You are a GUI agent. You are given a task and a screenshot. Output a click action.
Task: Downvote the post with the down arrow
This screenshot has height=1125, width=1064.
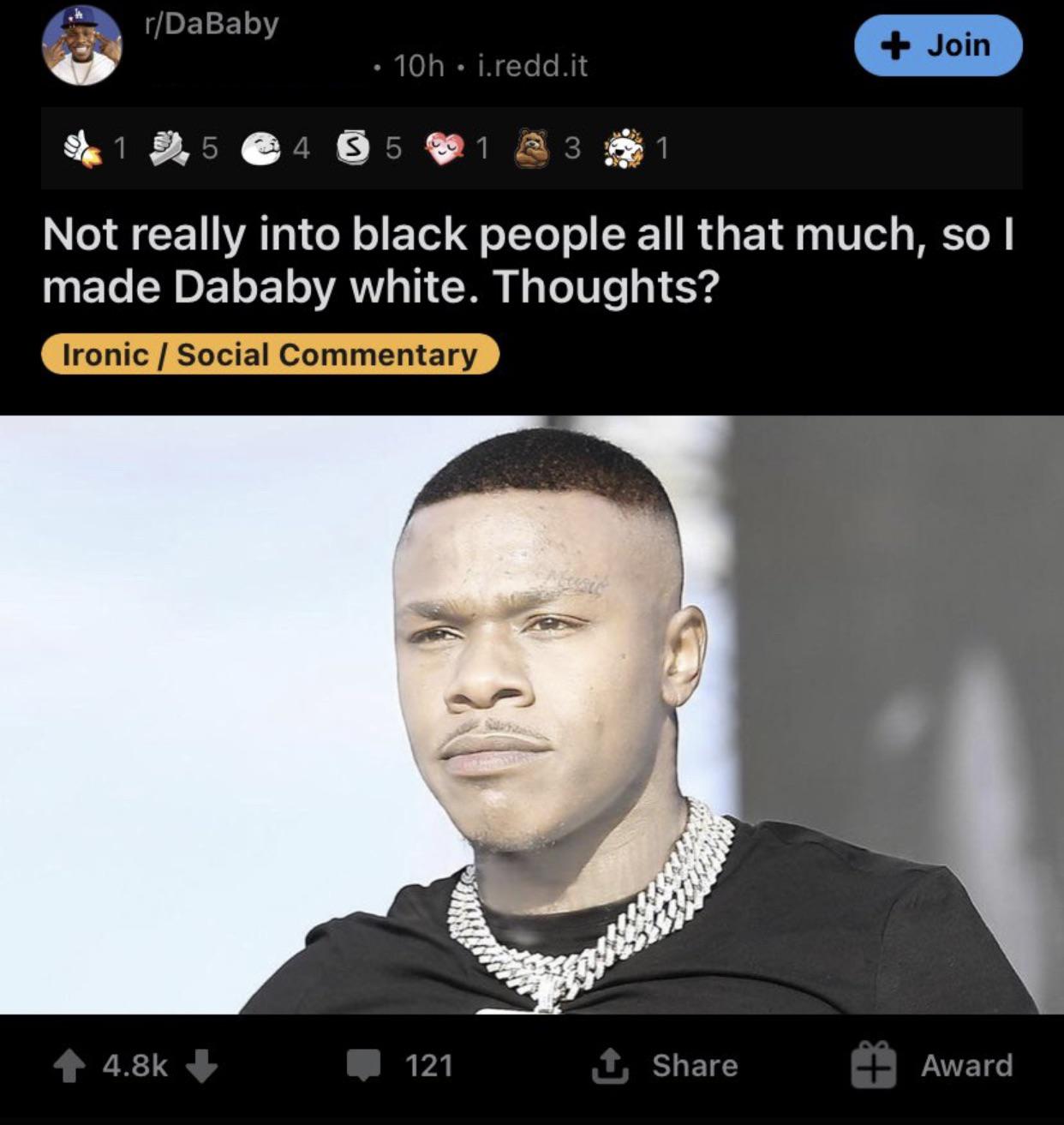[x=202, y=1066]
